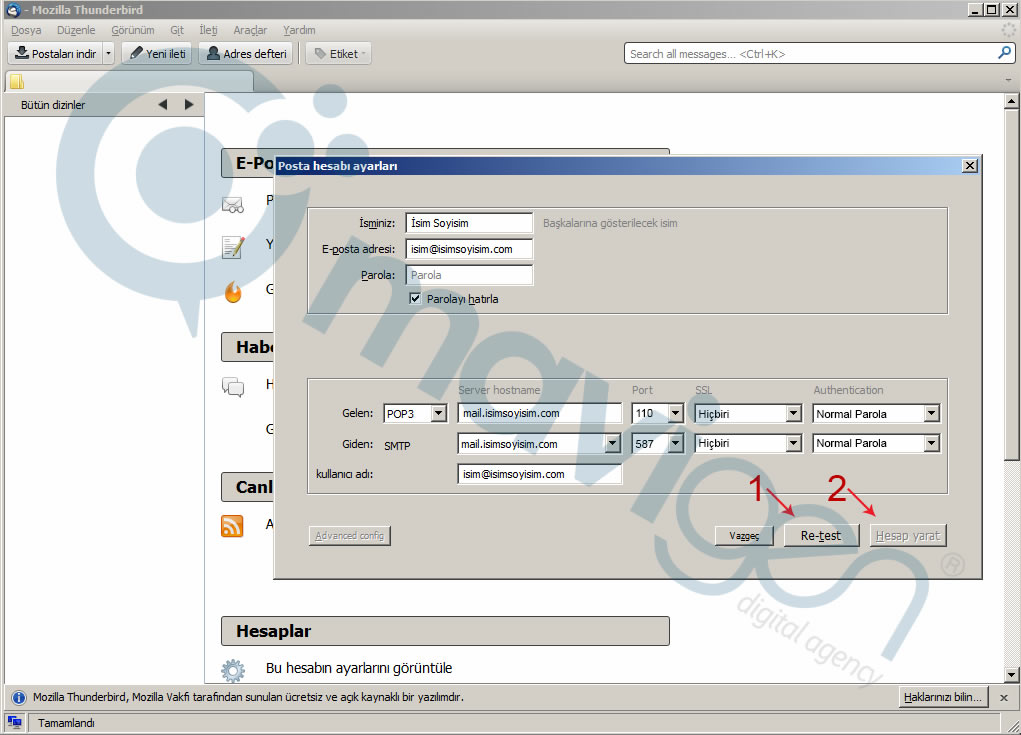Image resolution: width=1021 pixels, height=735 pixels.
Task: Open the Giden server hostname combo box
Action: (x=539, y=444)
